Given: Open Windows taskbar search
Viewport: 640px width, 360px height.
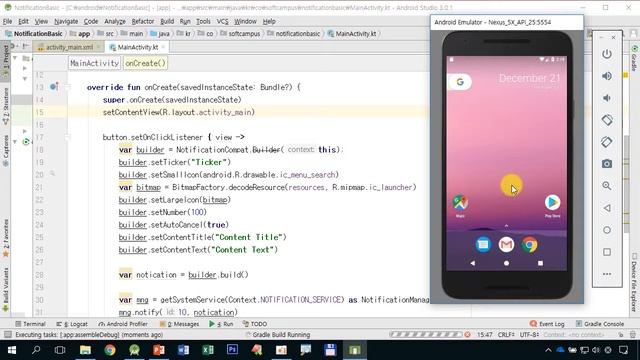Looking at the screenshot, I should click(36, 350).
